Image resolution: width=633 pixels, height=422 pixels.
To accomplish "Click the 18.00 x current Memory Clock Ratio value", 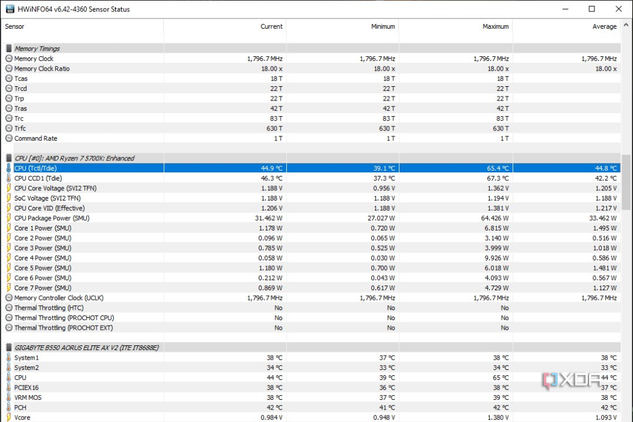I will [x=272, y=69].
